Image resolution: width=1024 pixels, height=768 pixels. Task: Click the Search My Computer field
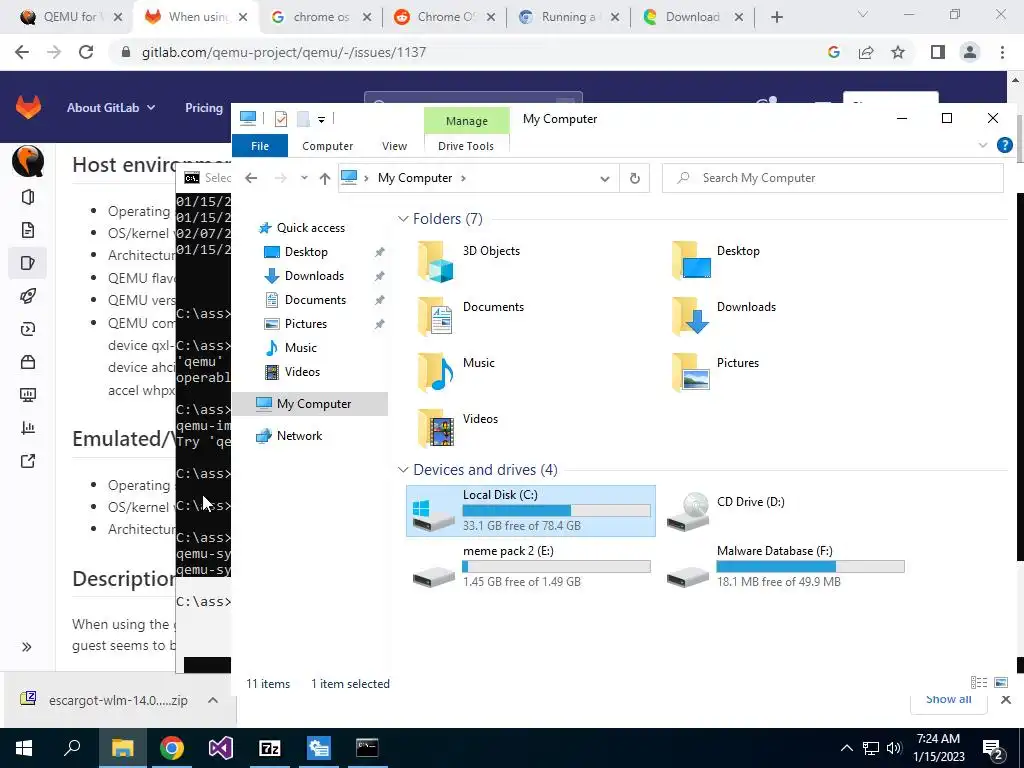(833, 178)
